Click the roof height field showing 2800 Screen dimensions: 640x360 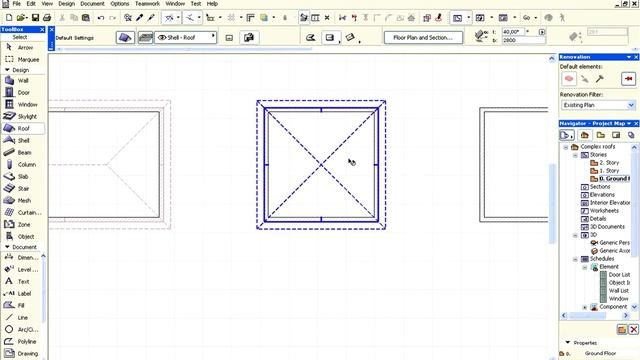pyautogui.click(x=523, y=40)
